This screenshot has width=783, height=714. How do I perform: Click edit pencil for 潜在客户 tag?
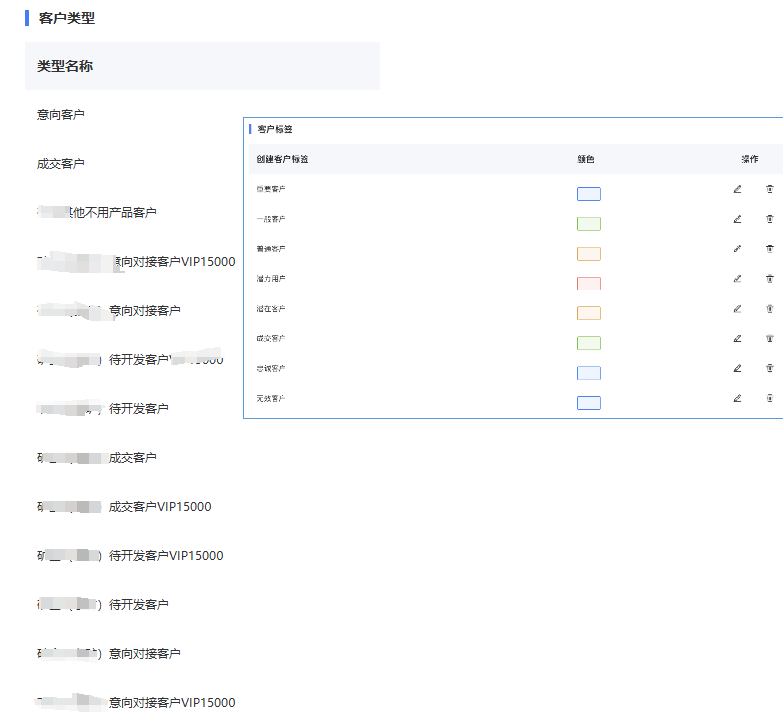tap(737, 309)
